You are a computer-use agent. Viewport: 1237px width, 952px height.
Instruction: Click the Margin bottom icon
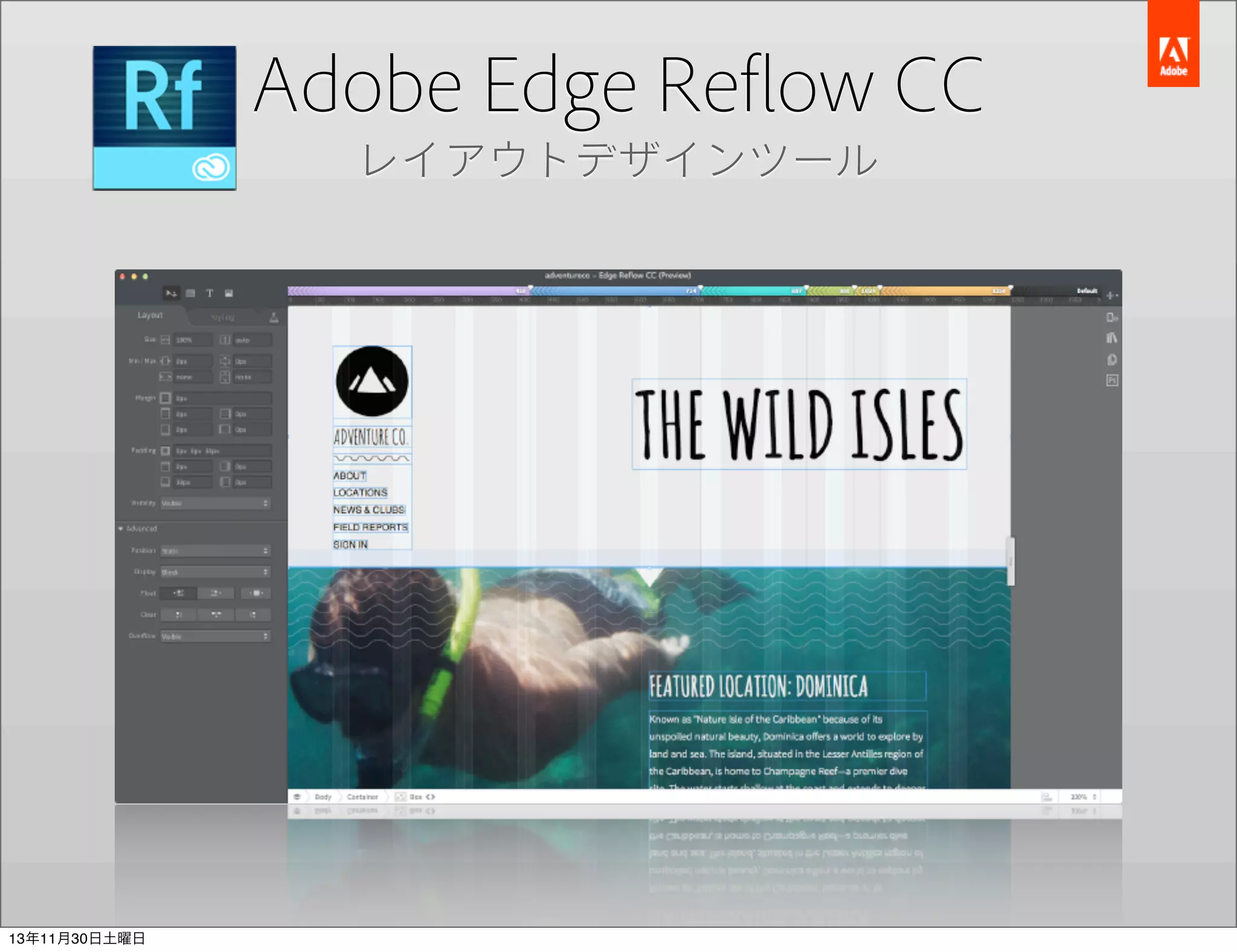(165, 429)
